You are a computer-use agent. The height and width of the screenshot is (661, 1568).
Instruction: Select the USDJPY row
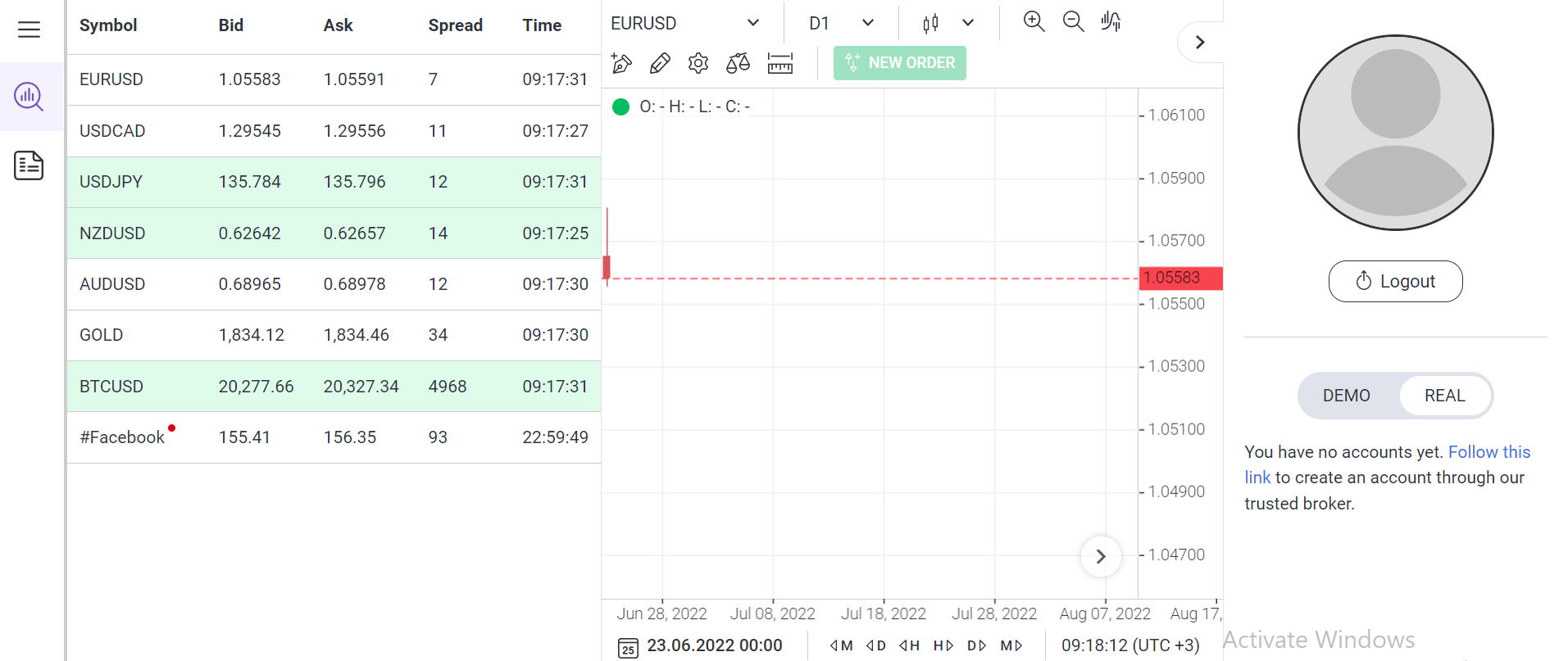click(x=334, y=182)
